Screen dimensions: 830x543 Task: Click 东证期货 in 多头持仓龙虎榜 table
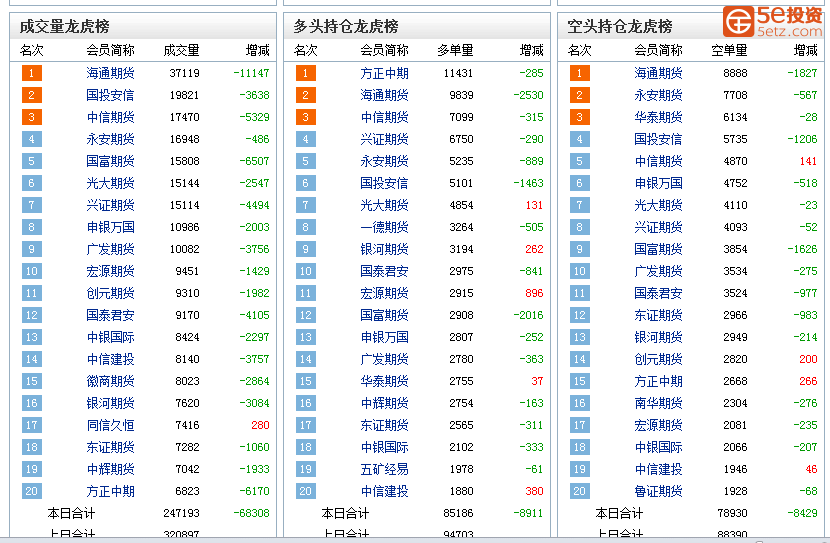click(x=384, y=425)
